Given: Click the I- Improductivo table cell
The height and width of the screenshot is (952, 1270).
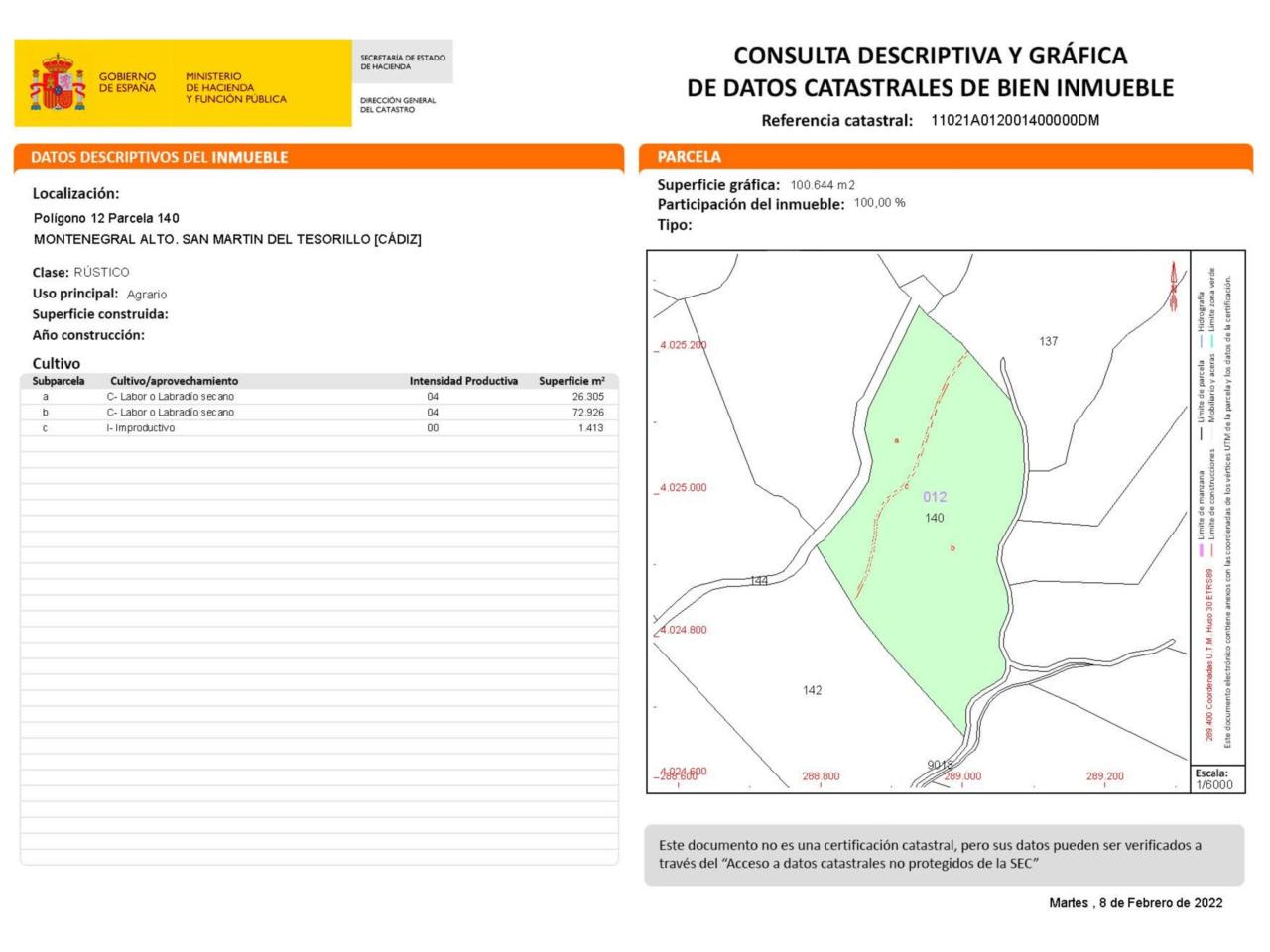Looking at the screenshot, I should (x=141, y=428).
